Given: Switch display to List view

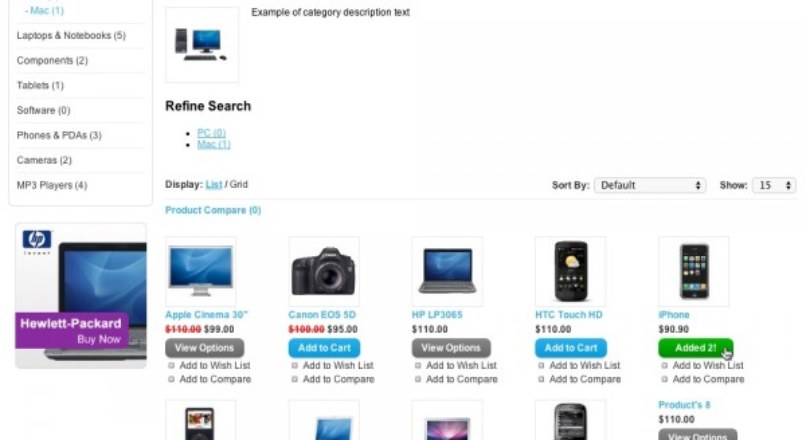Looking at the screenshot, I should [x=214, y=184].
